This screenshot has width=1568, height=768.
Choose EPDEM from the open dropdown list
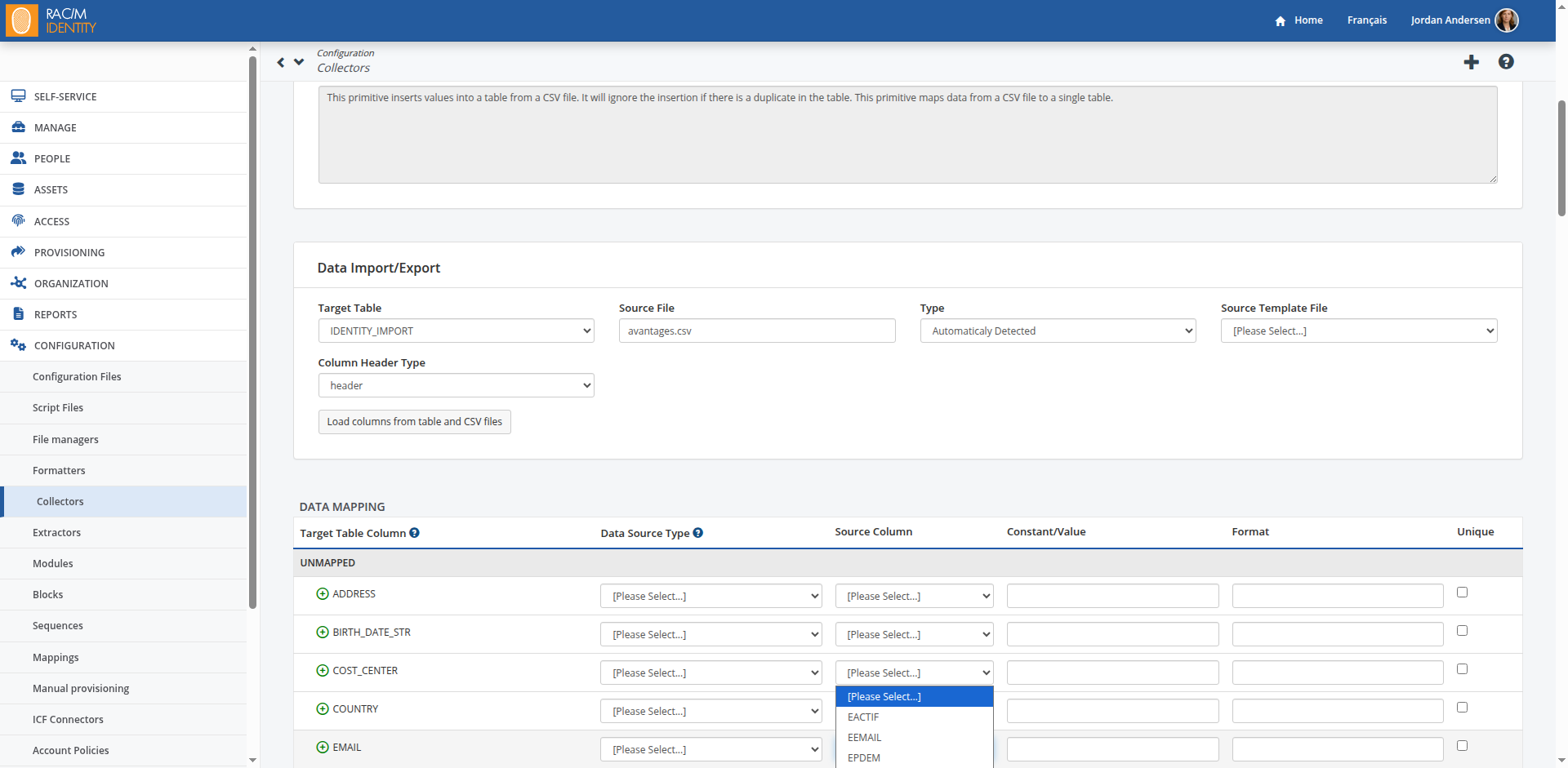914,758
